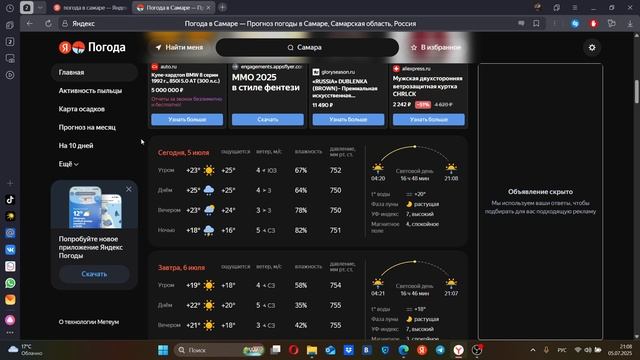
Task: Open history clock icon in browser sidebar
Action: (10, 8)
